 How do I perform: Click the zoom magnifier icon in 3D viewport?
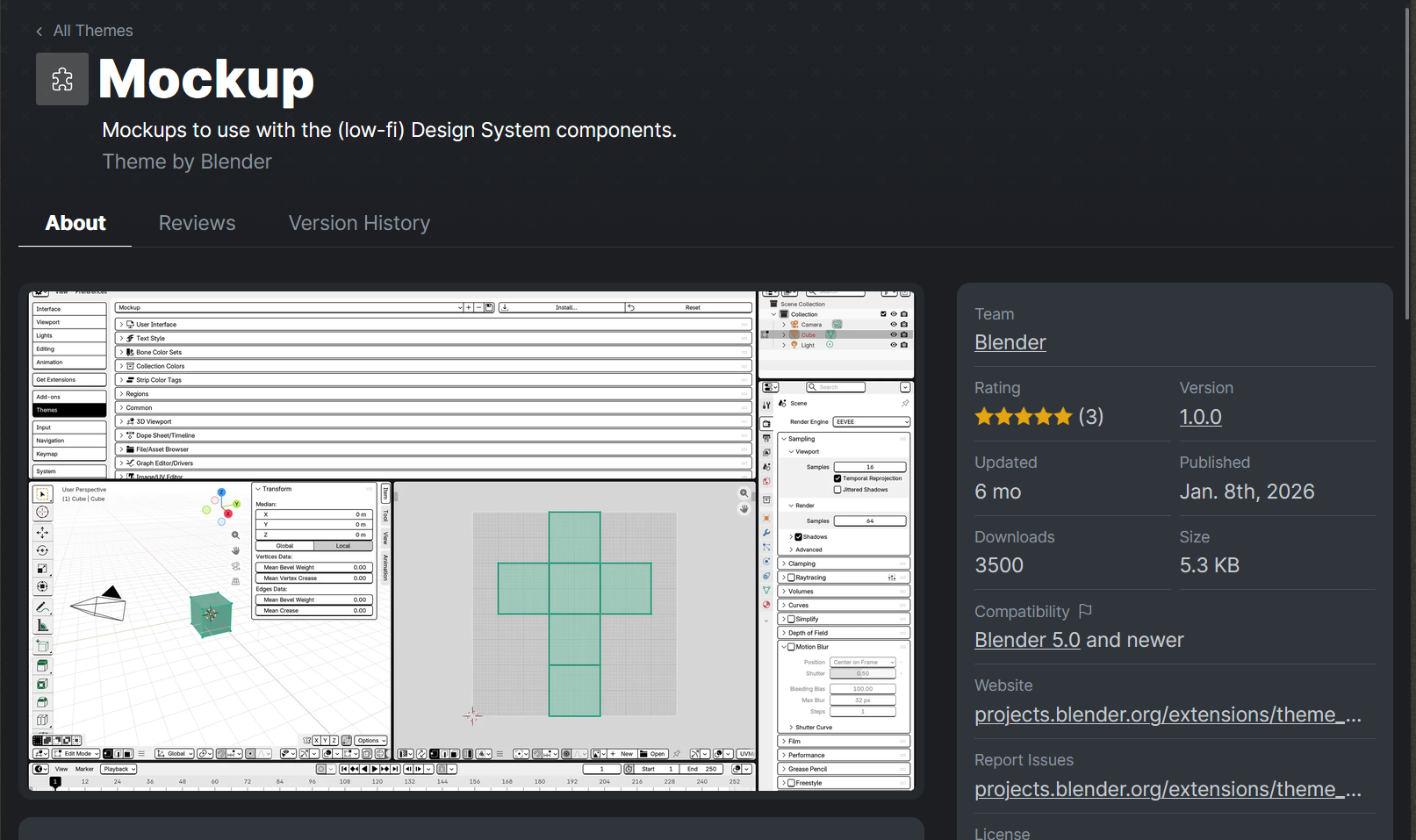click(x=235, y=535)
